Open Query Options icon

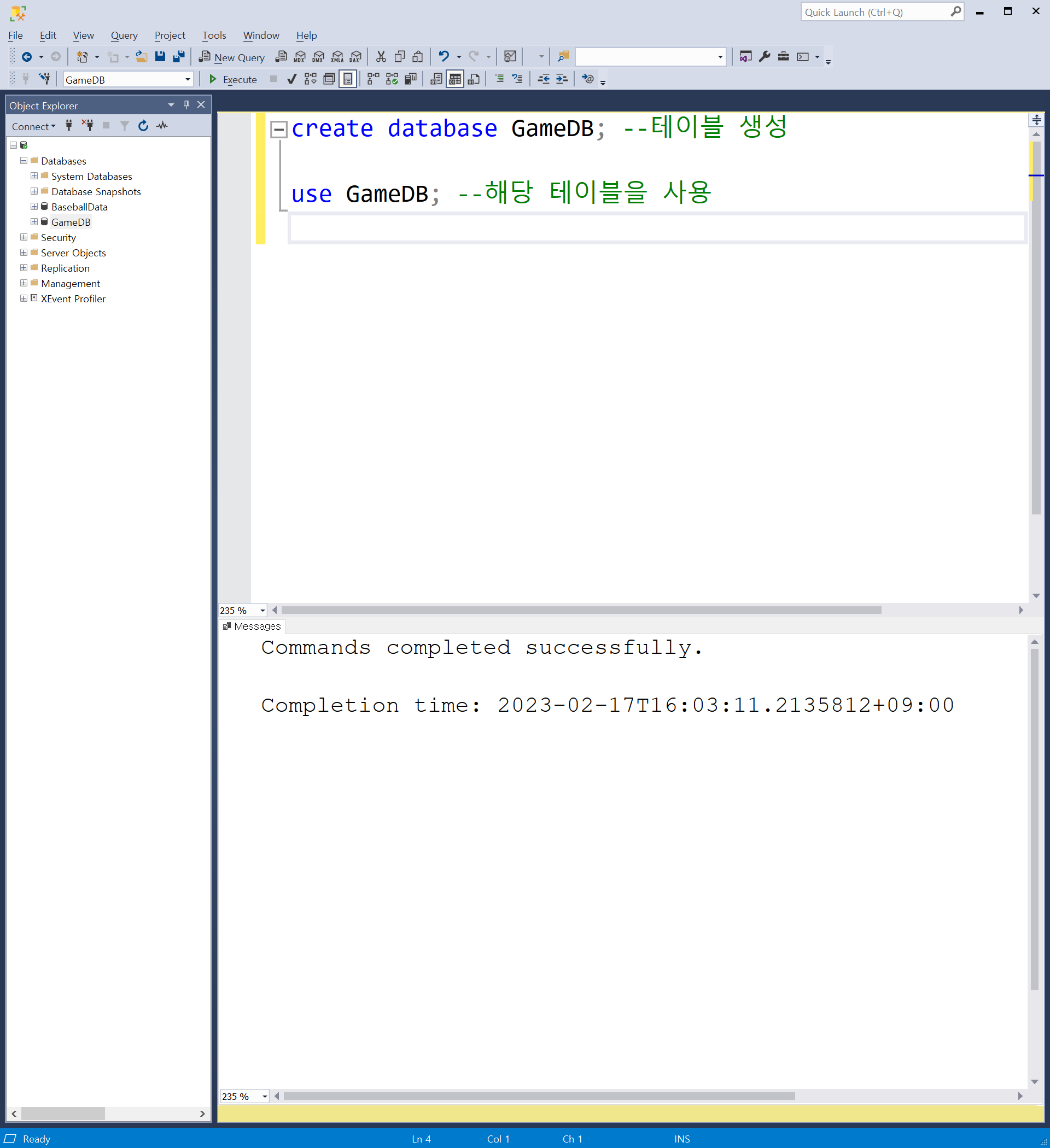(x=329, y=79)
